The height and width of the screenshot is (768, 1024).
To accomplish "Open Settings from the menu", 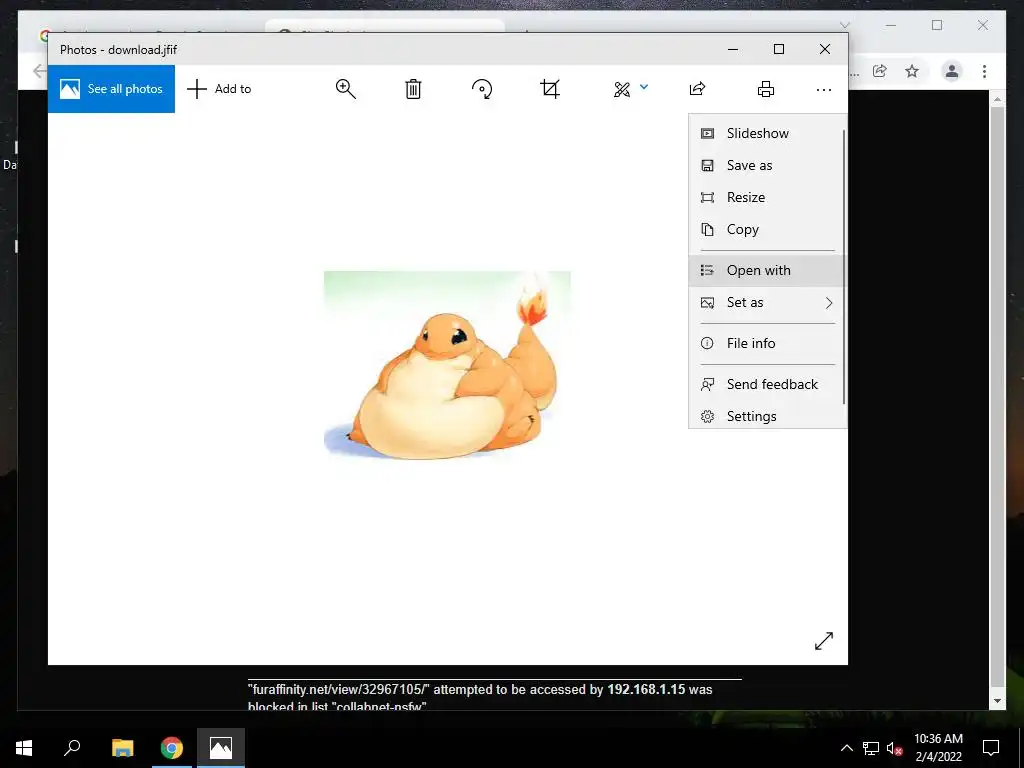I will click(767, 416).
